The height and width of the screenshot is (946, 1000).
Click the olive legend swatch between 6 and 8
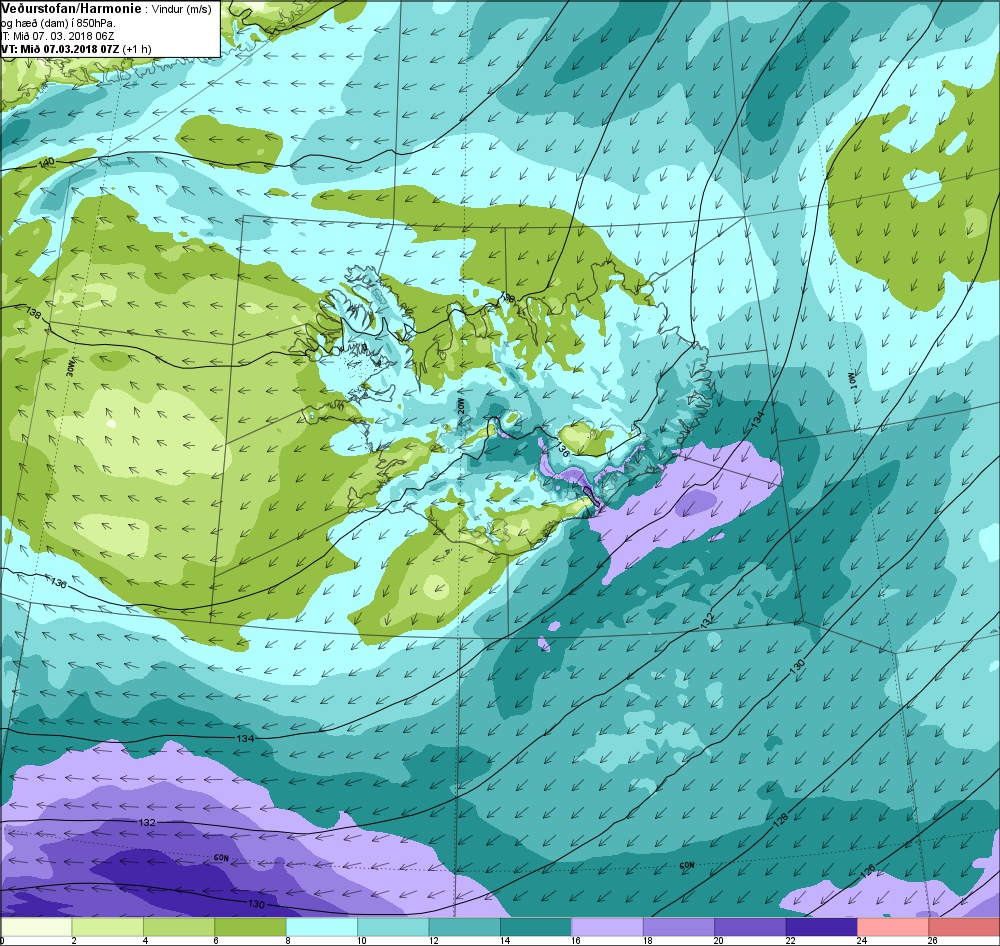[251, 926]
